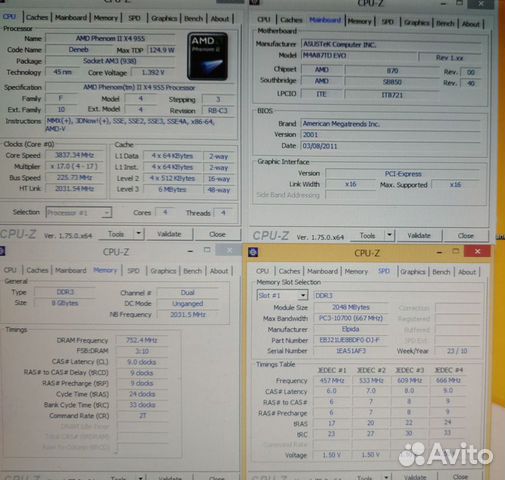The height and width of the screenshot is (480, 505).
Task: Maximize the Memory window
Action: coord(207,250)
